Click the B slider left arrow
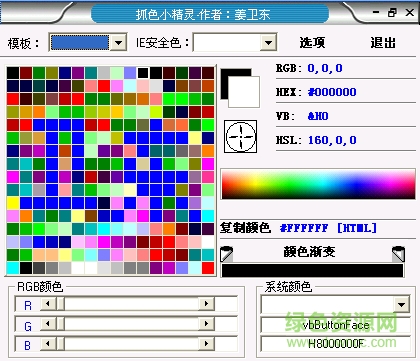The image size is (420, 361). pos(48,343)
